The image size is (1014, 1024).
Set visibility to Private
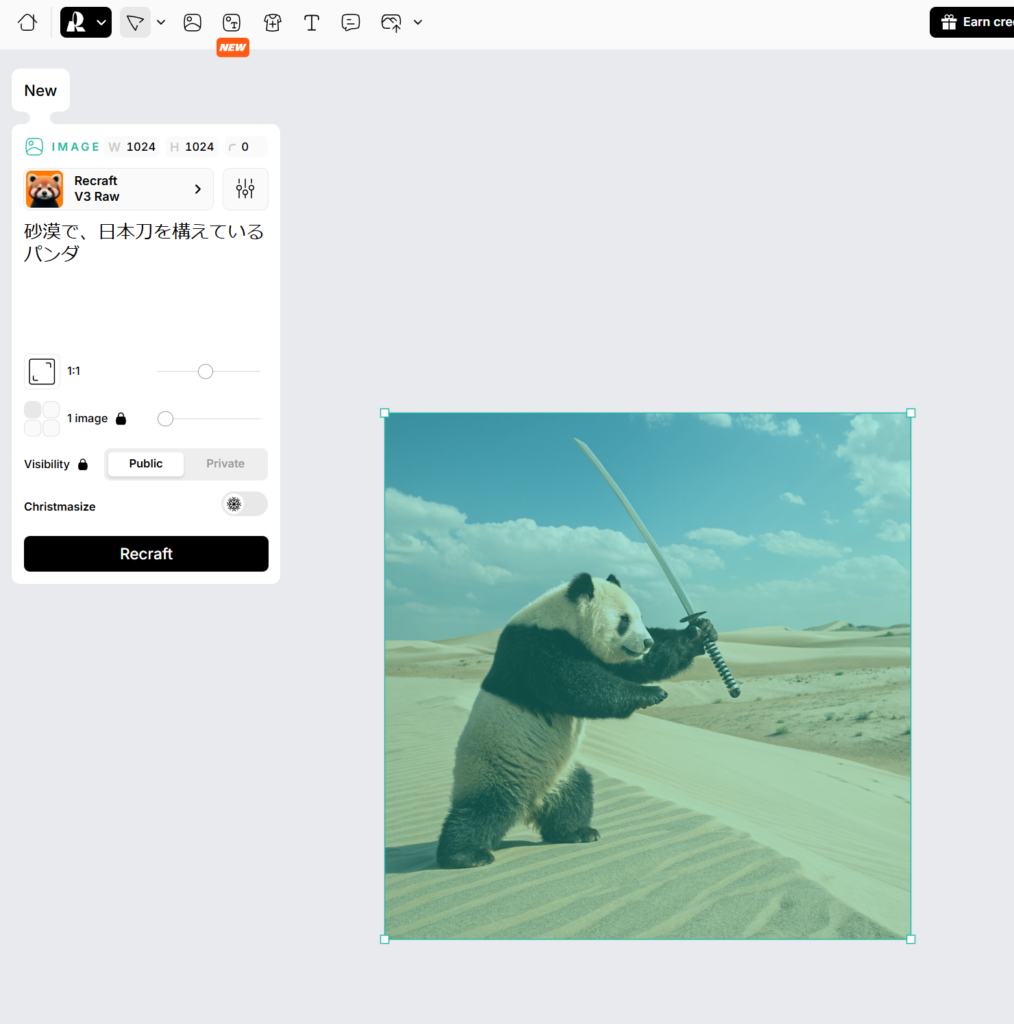[x=225, y=464]
